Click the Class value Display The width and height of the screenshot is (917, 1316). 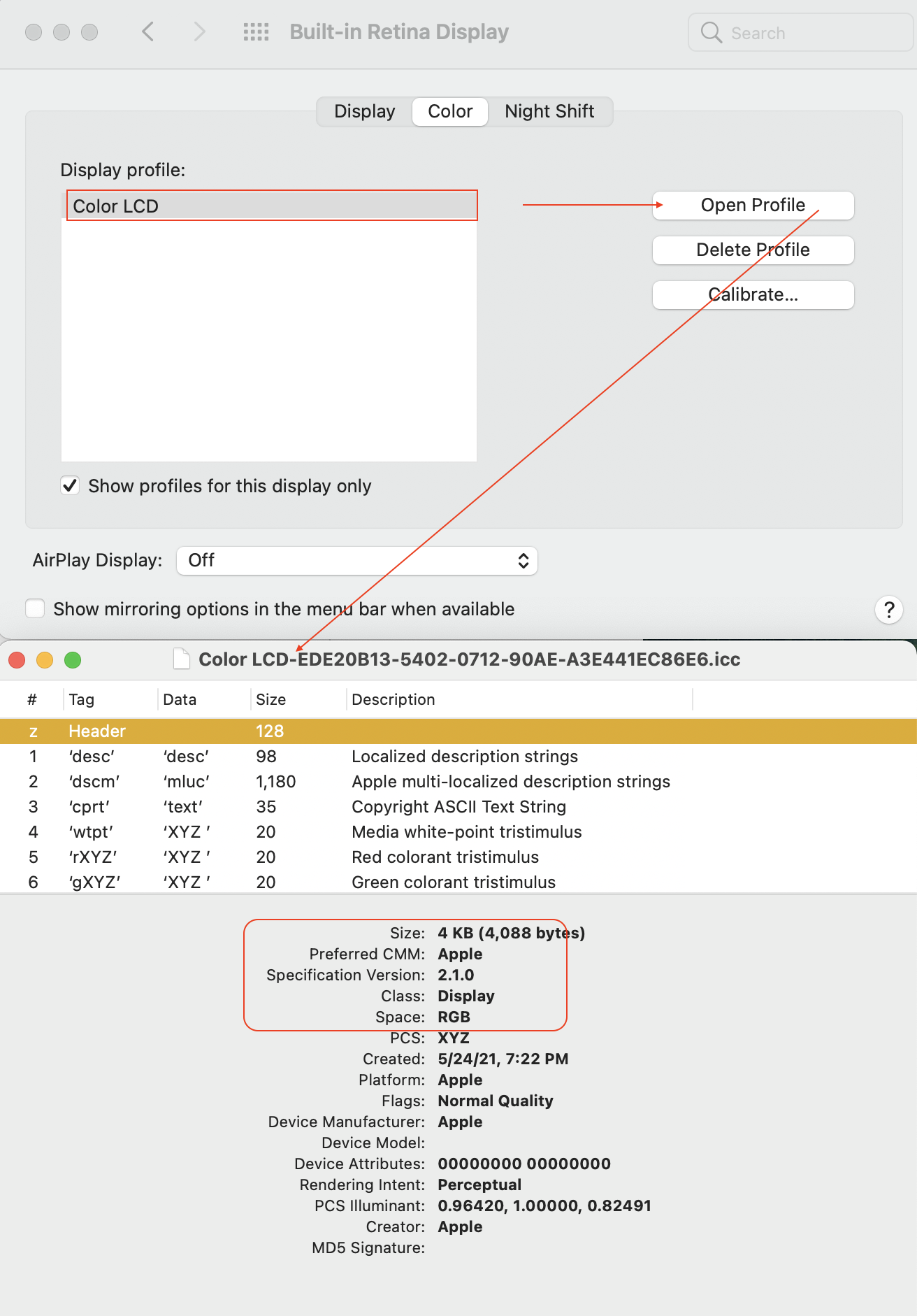coord(466,996)
